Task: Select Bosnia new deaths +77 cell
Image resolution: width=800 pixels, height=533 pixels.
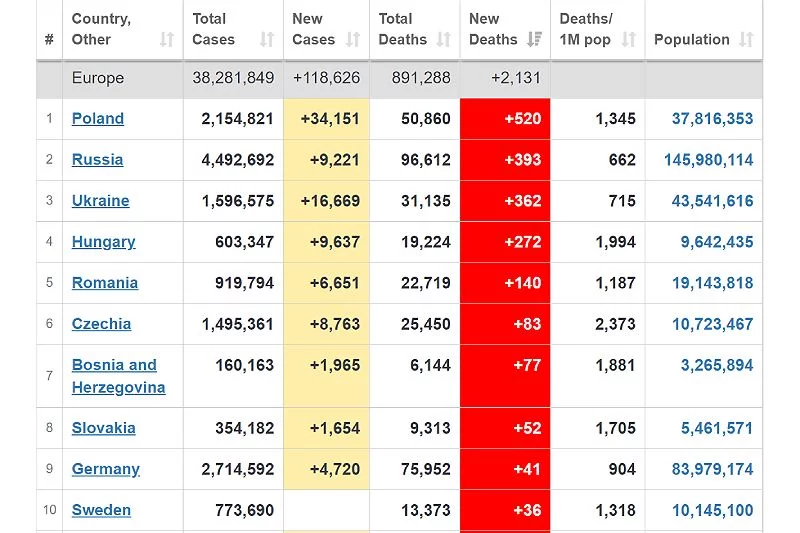Action: point(505,376)
